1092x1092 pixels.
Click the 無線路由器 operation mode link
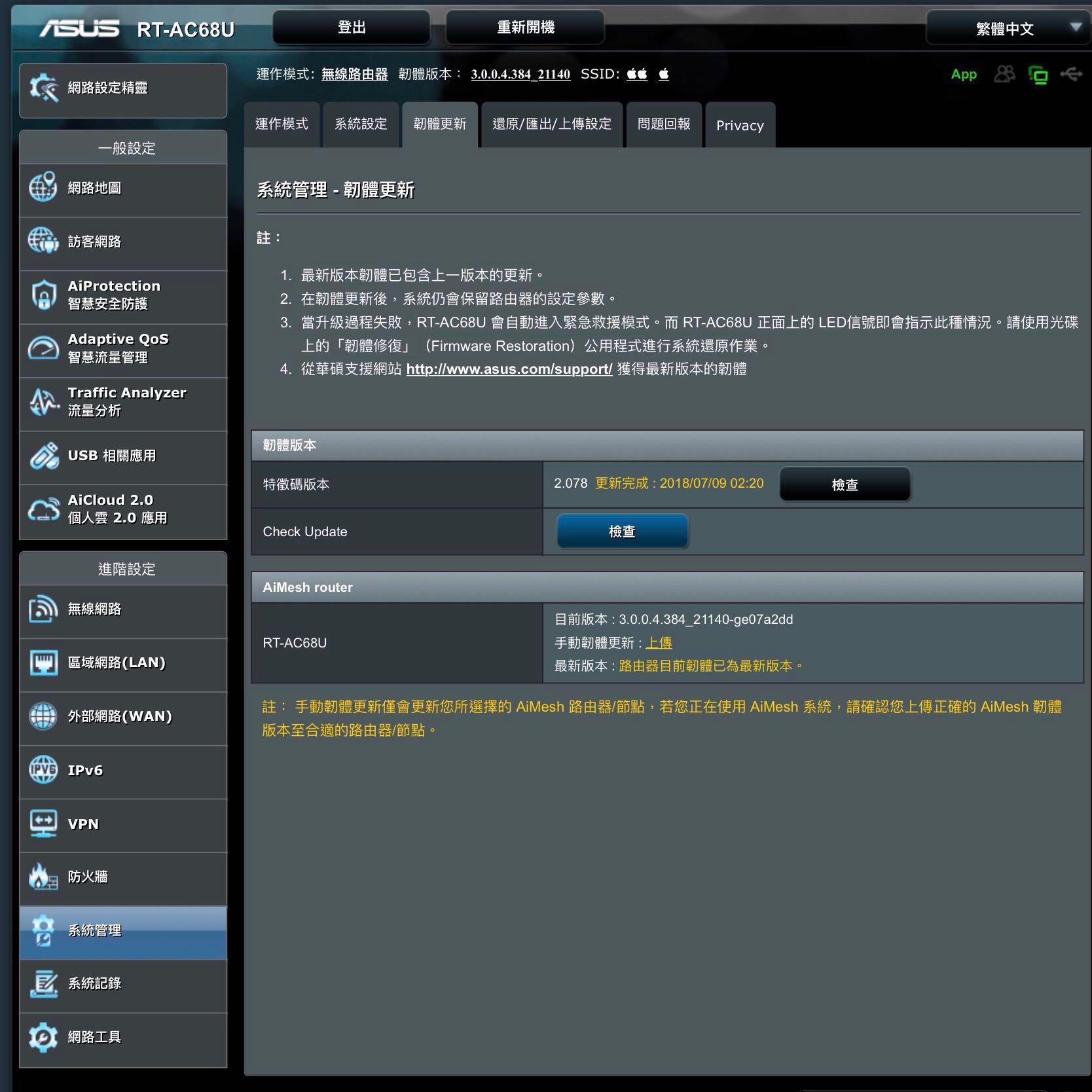[x=354, y=74]
